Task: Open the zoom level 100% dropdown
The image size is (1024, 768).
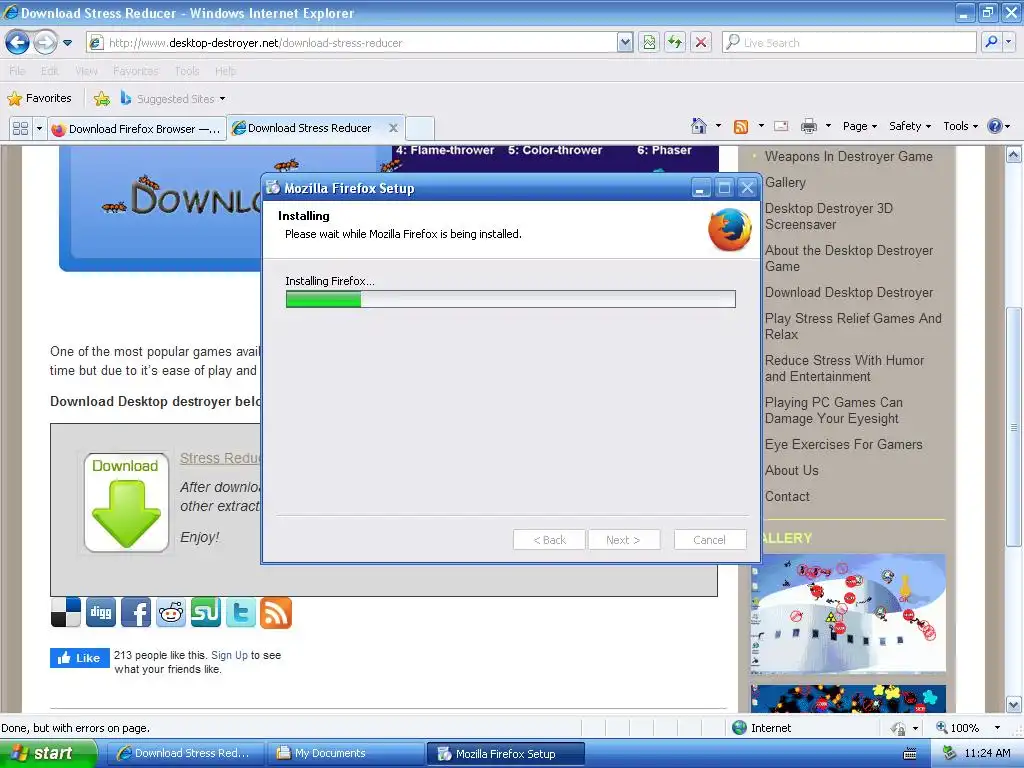Action: tap(997, 728)
